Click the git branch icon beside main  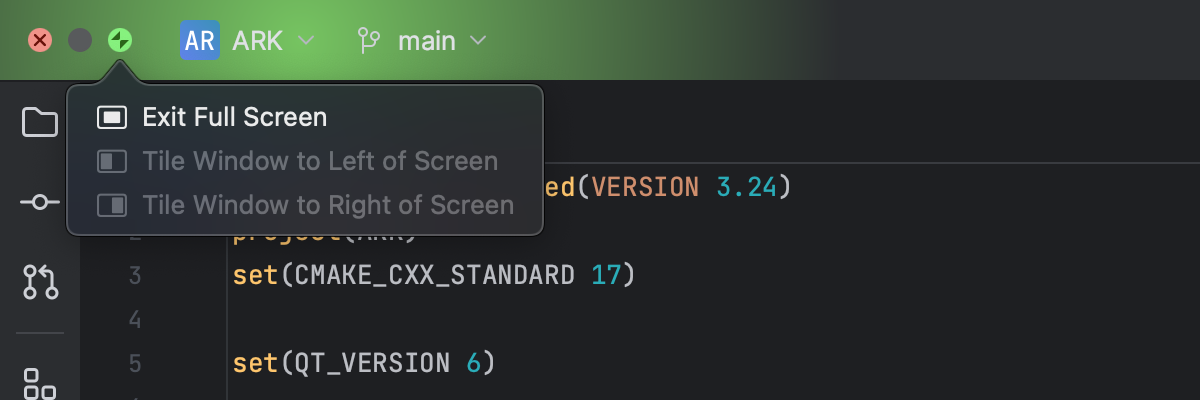(x=369, y=41)
